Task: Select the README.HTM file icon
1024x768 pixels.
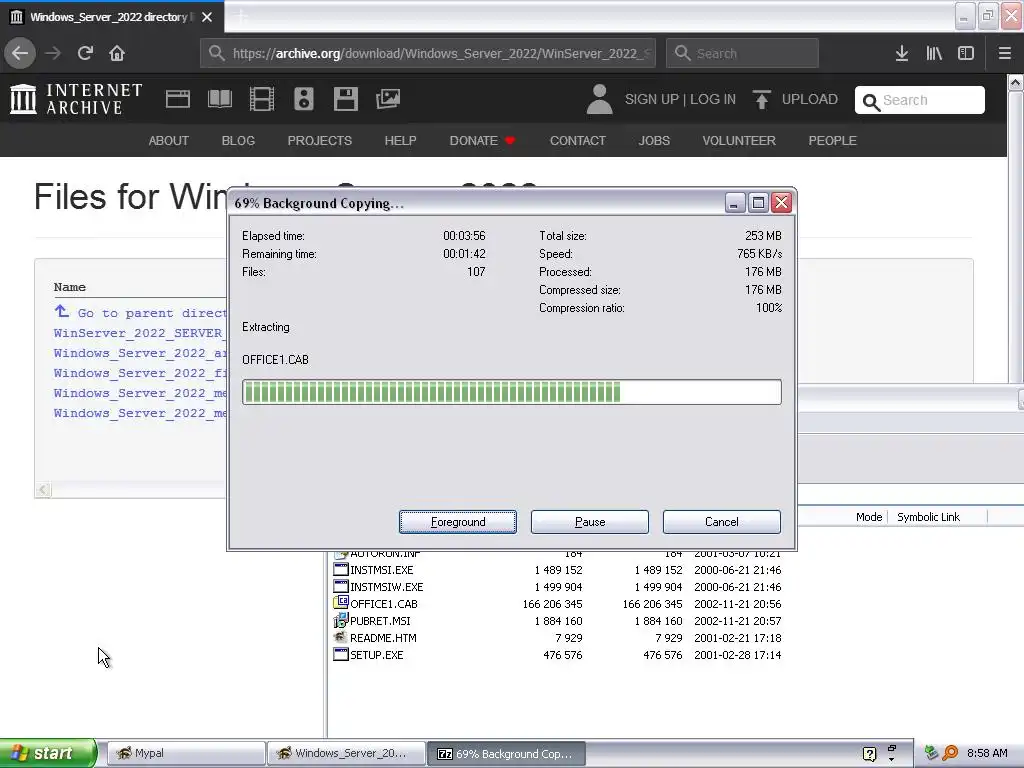Action: pos(341,637)
